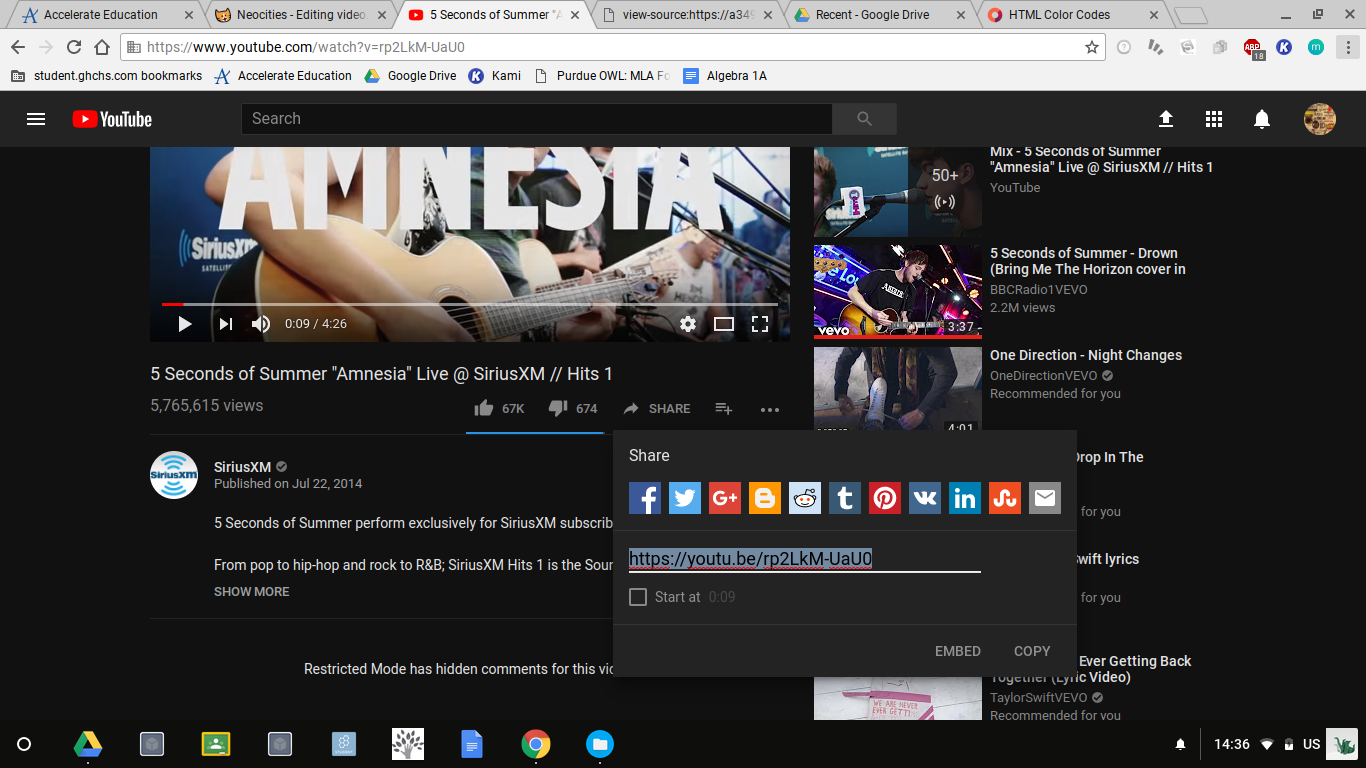The image size is (1366, 768).
Task: Play the video
Action: pos(184,324)
